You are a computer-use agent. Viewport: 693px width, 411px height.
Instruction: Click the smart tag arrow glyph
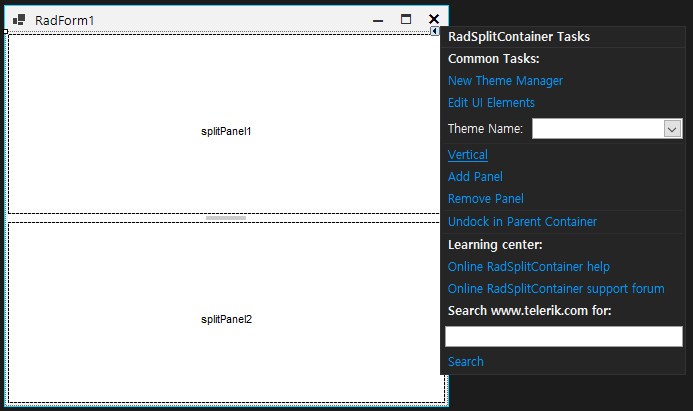[435, 31]
